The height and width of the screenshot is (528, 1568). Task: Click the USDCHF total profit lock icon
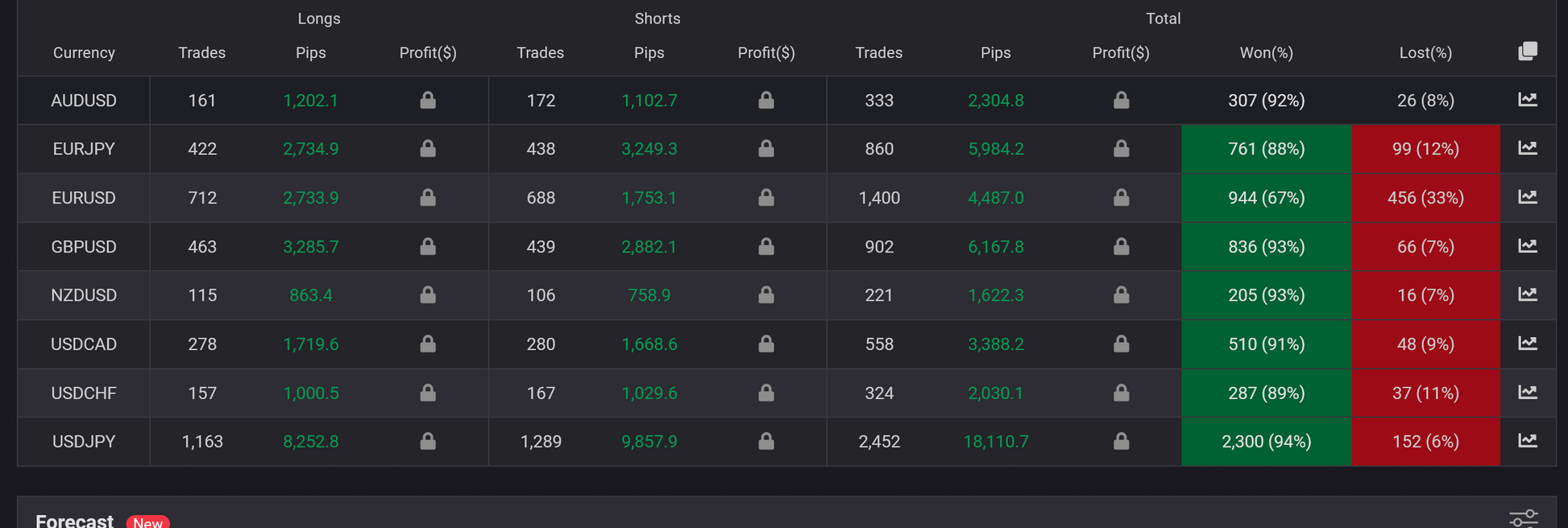tap(1121, 393)
